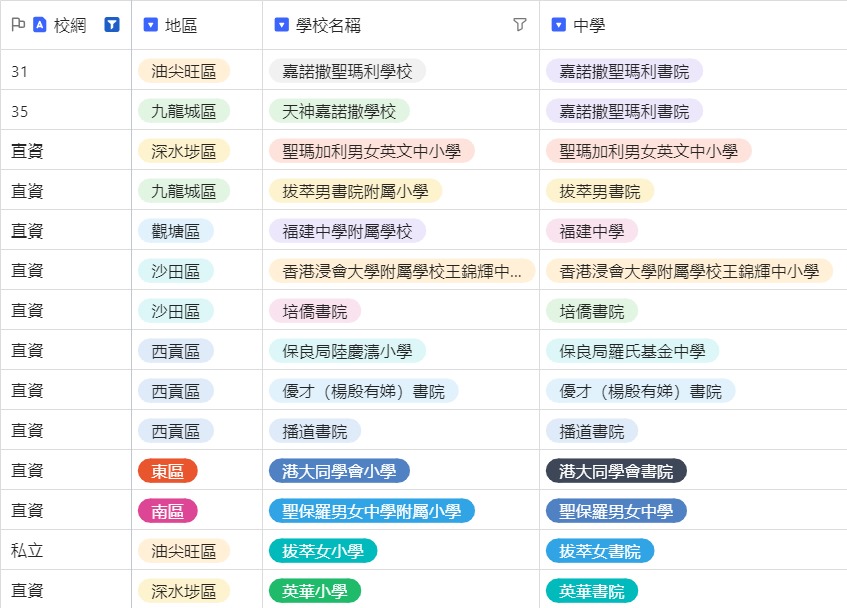Click the 觀塘區 district tag
847x608 pixels.
point(176,231)
